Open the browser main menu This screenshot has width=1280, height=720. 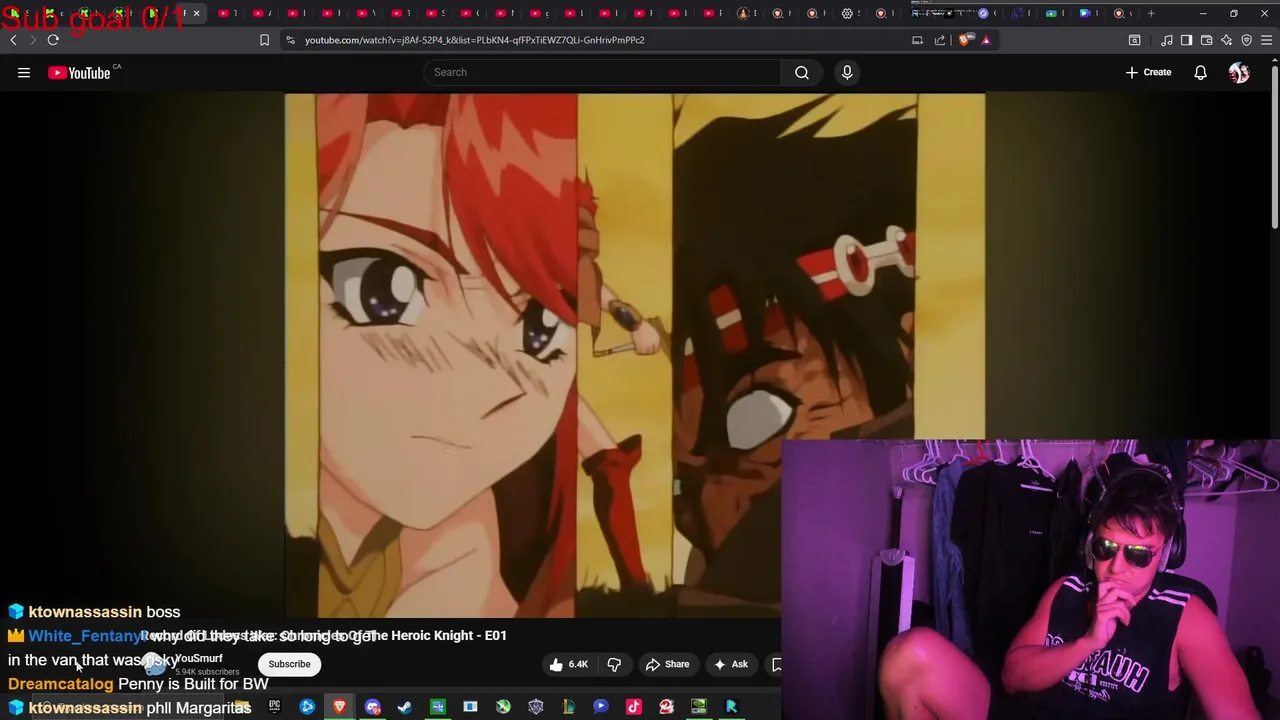click(1266, 40)
